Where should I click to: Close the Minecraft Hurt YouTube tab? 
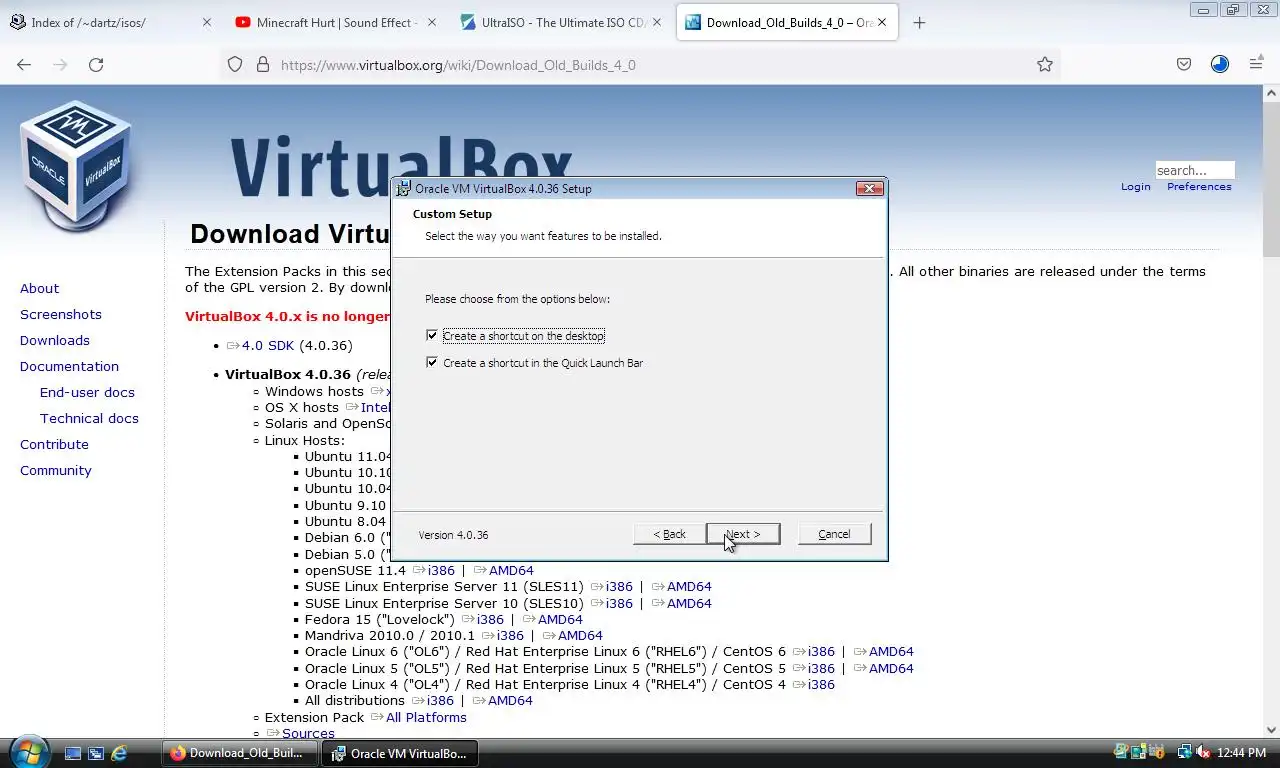431,22
